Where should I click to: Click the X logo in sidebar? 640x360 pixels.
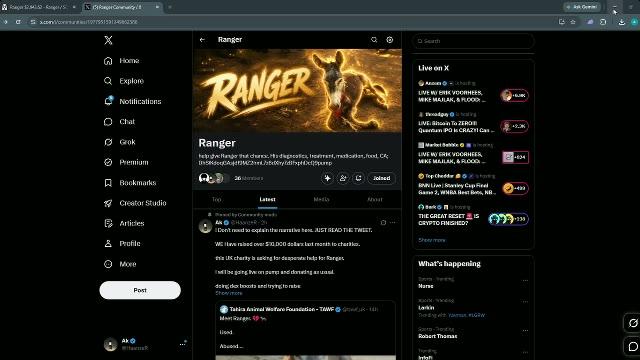108,40
